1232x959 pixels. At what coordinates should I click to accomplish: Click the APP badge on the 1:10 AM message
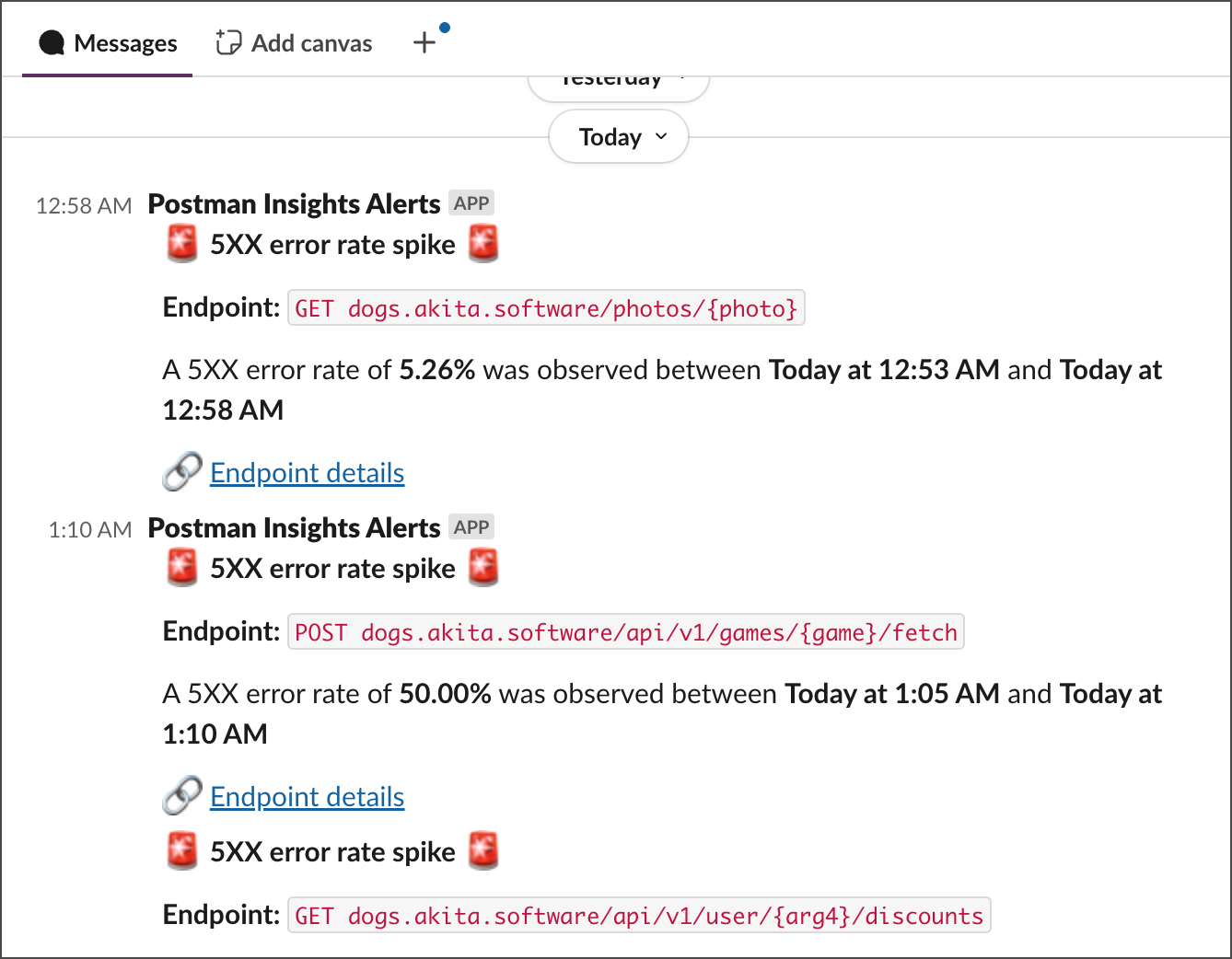coord(471,527)
